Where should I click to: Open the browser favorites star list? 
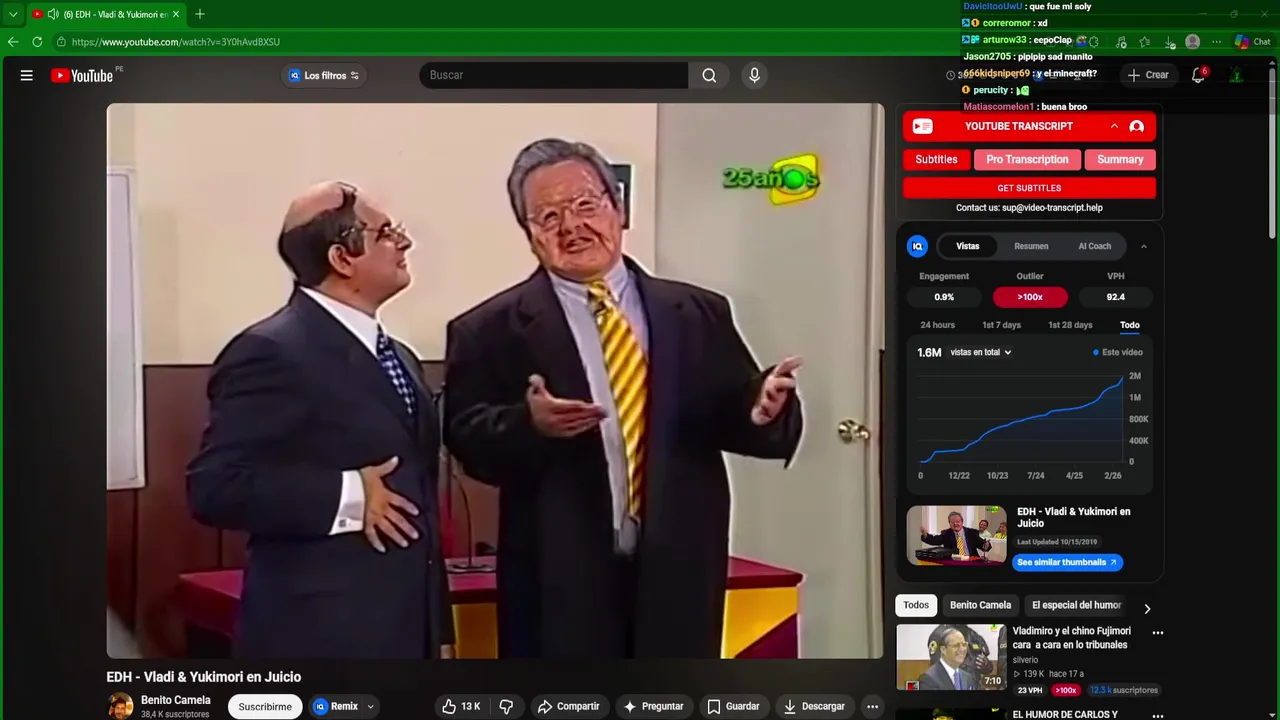1145,42
